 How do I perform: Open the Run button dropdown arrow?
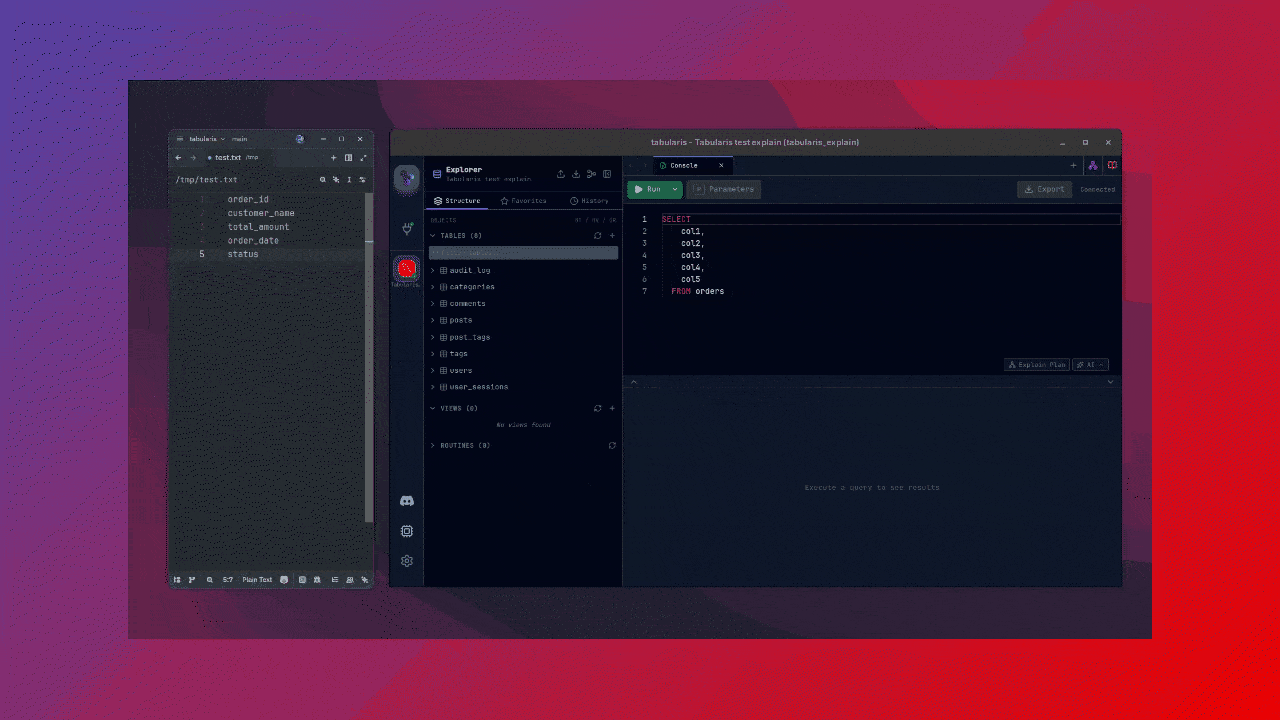pyautogui.click(x=675, y=189)
